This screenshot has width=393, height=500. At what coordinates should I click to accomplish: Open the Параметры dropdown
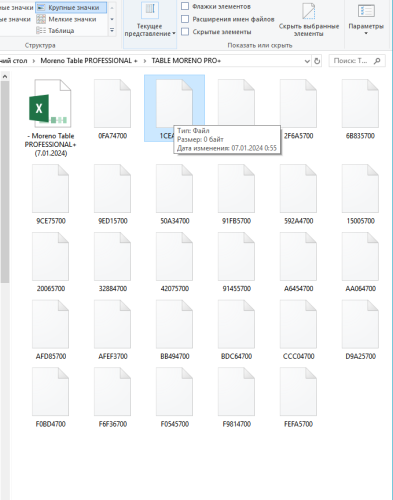pyautogui.click(x=366, y=20)
